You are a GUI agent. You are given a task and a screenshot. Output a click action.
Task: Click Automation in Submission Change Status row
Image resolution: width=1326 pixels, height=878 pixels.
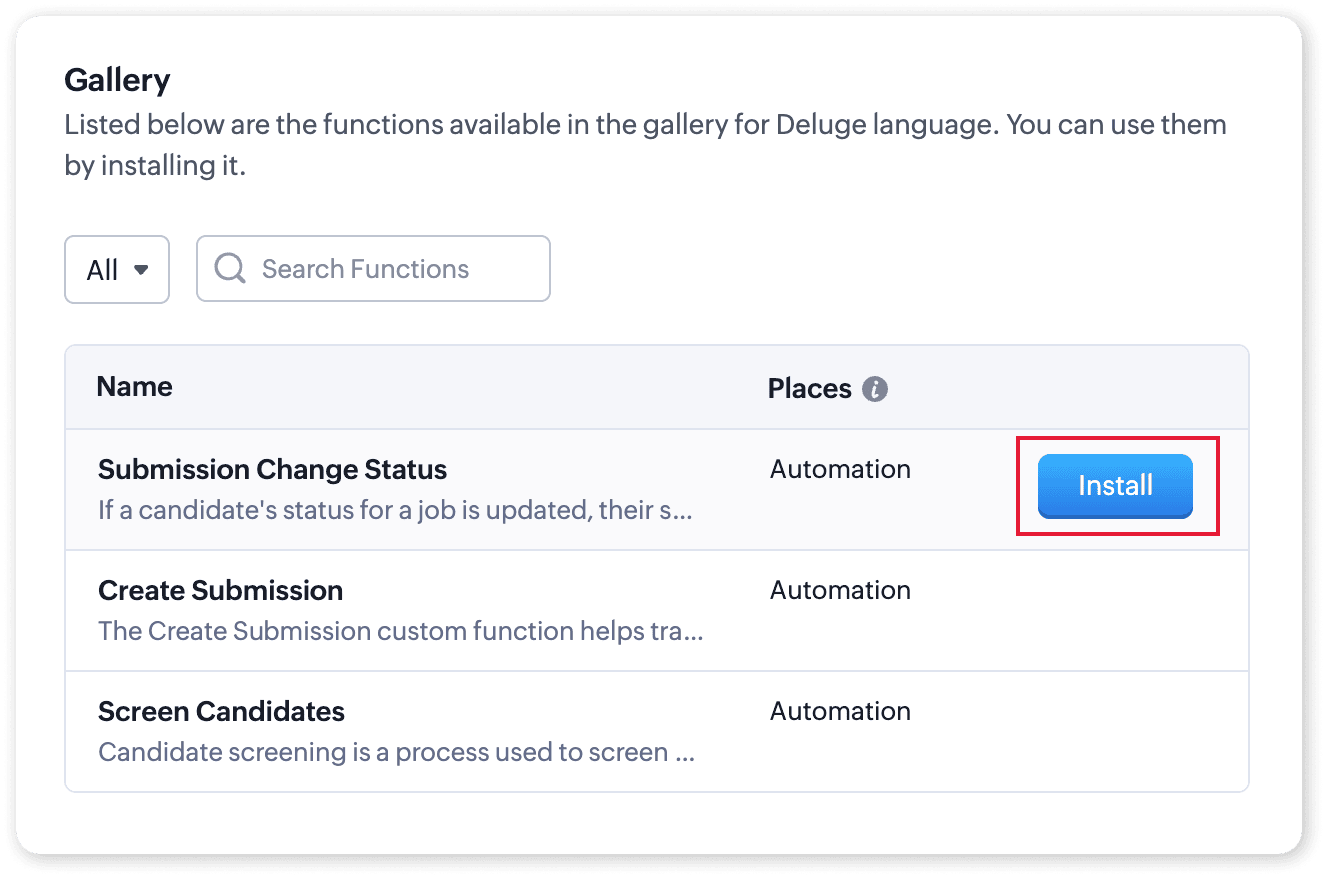coord(840,470)
